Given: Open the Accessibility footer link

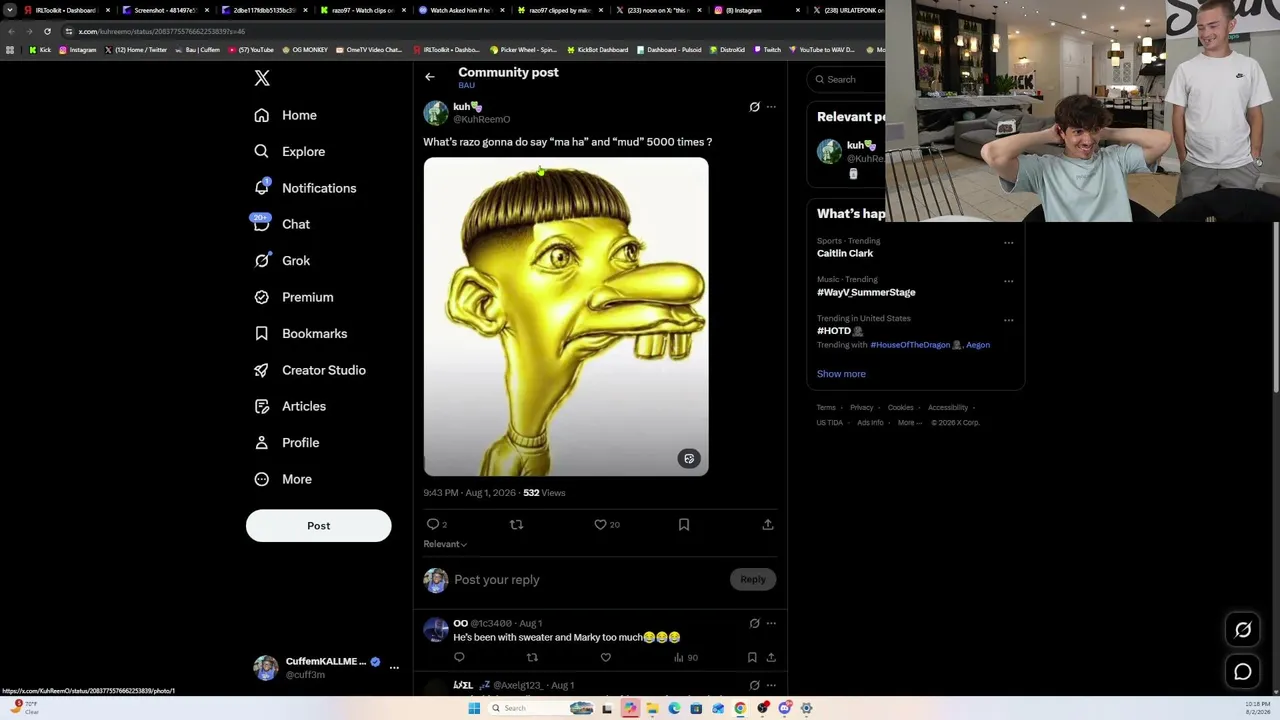Looking at the screenshot, I should tap(947, 408).
